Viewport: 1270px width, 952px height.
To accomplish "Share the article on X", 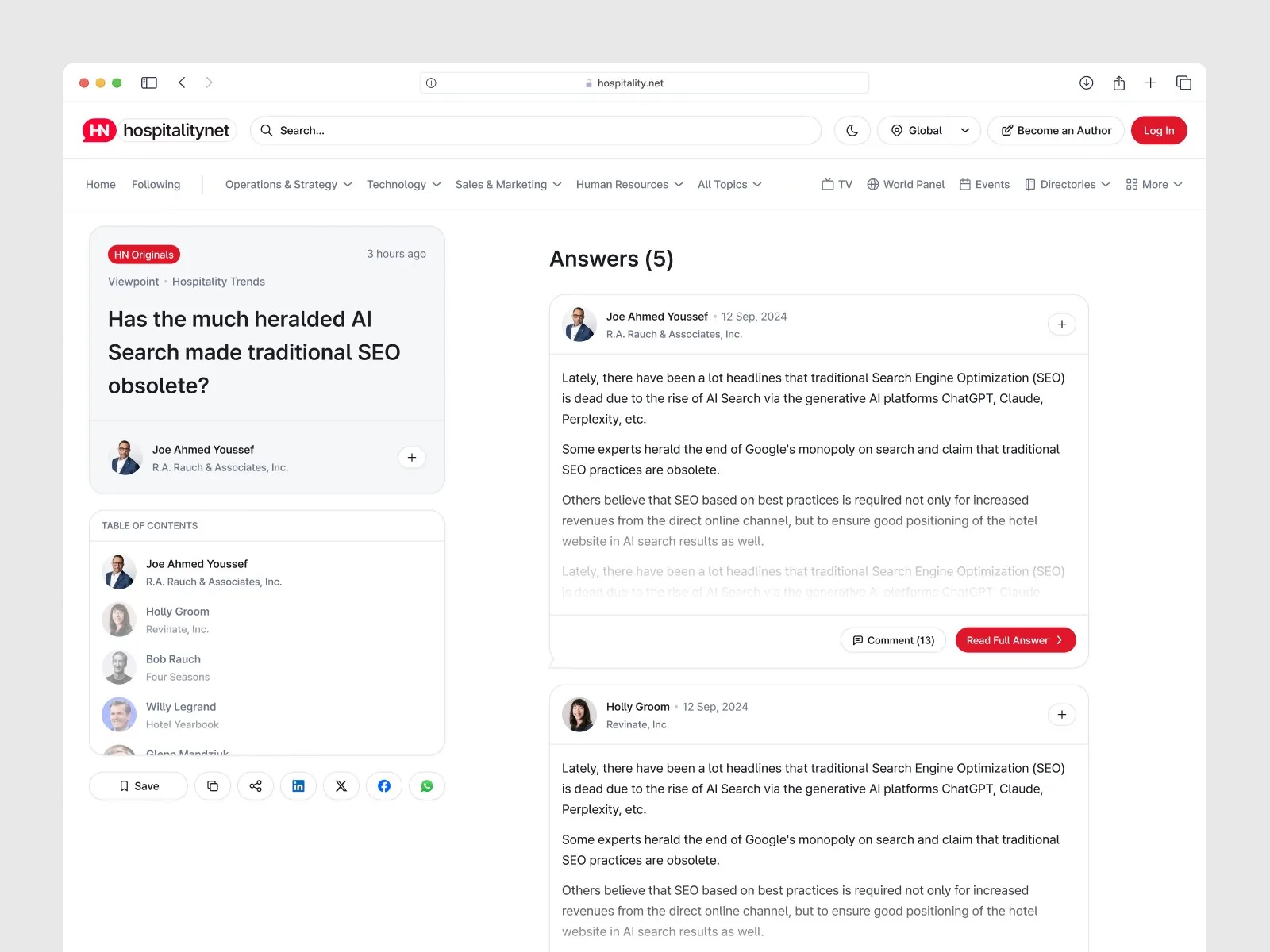I will pos(341,786).
